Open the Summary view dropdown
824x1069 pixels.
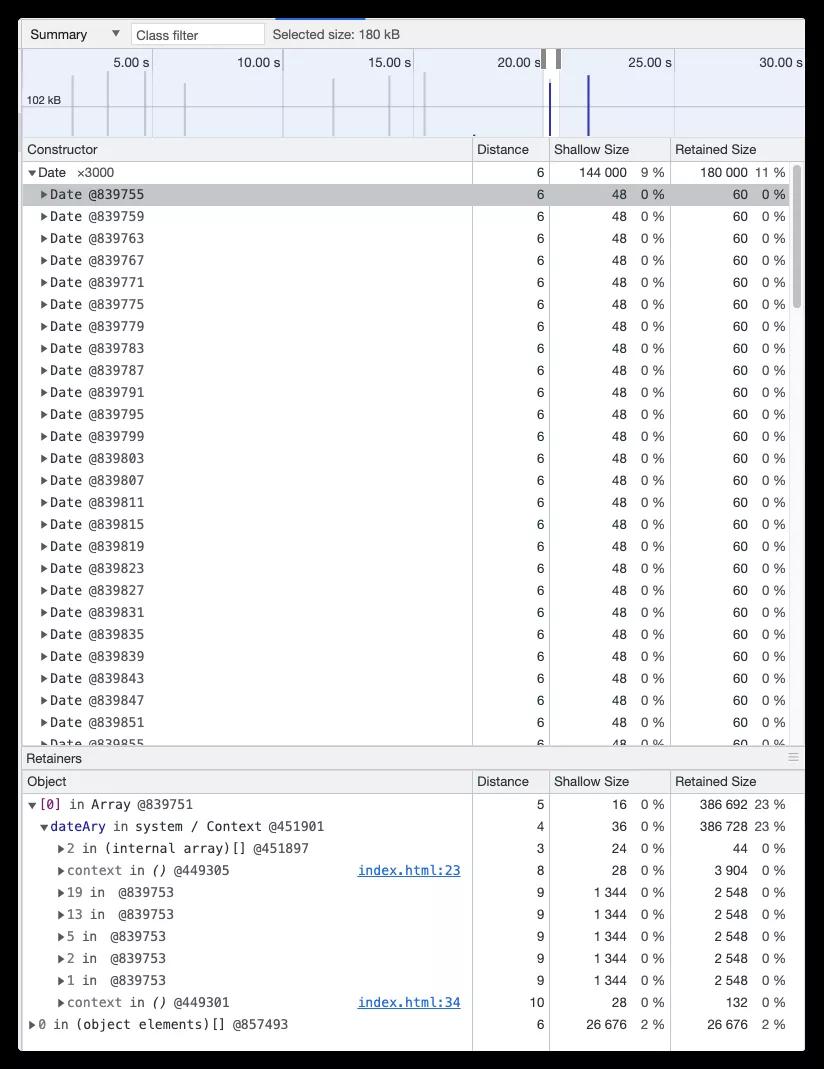(x=74, y=34)
